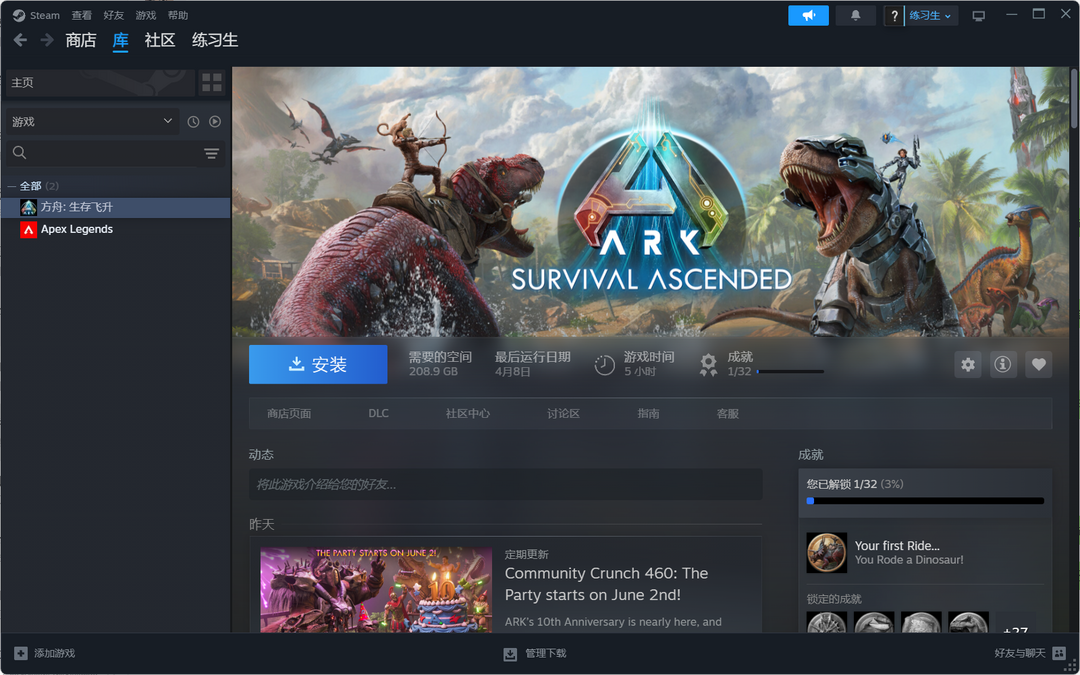
Task: Show game info circle icon
Action: 1003,364
